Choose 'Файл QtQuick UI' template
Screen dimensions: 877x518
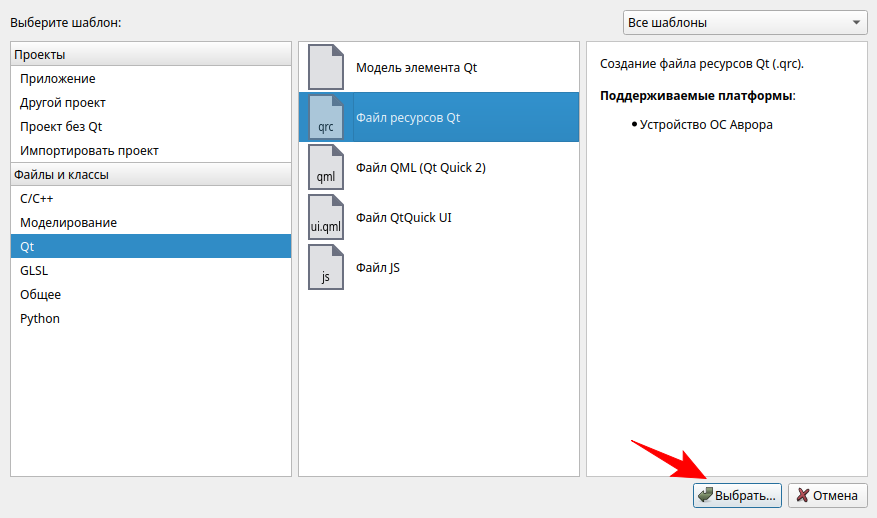coord(403,217)
